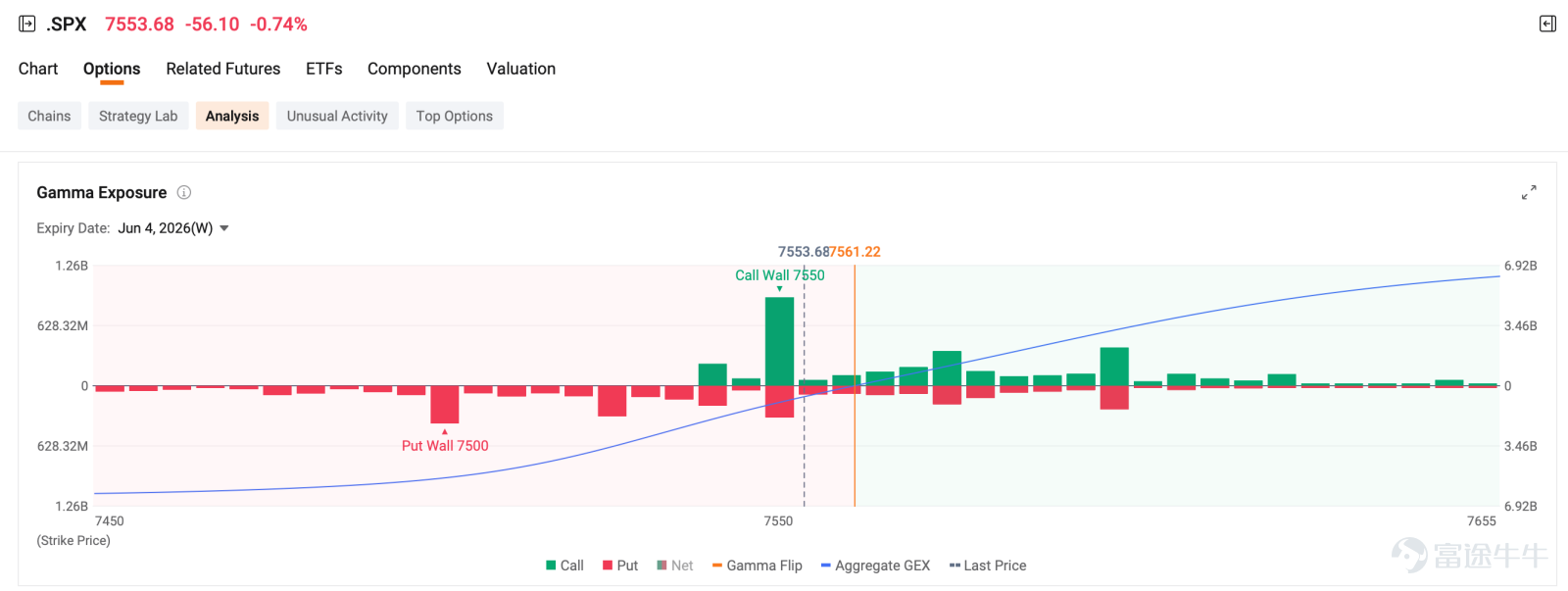Open Strategy Lab section
This screenshot has width=1568, height=591.
tap(138, 116)
